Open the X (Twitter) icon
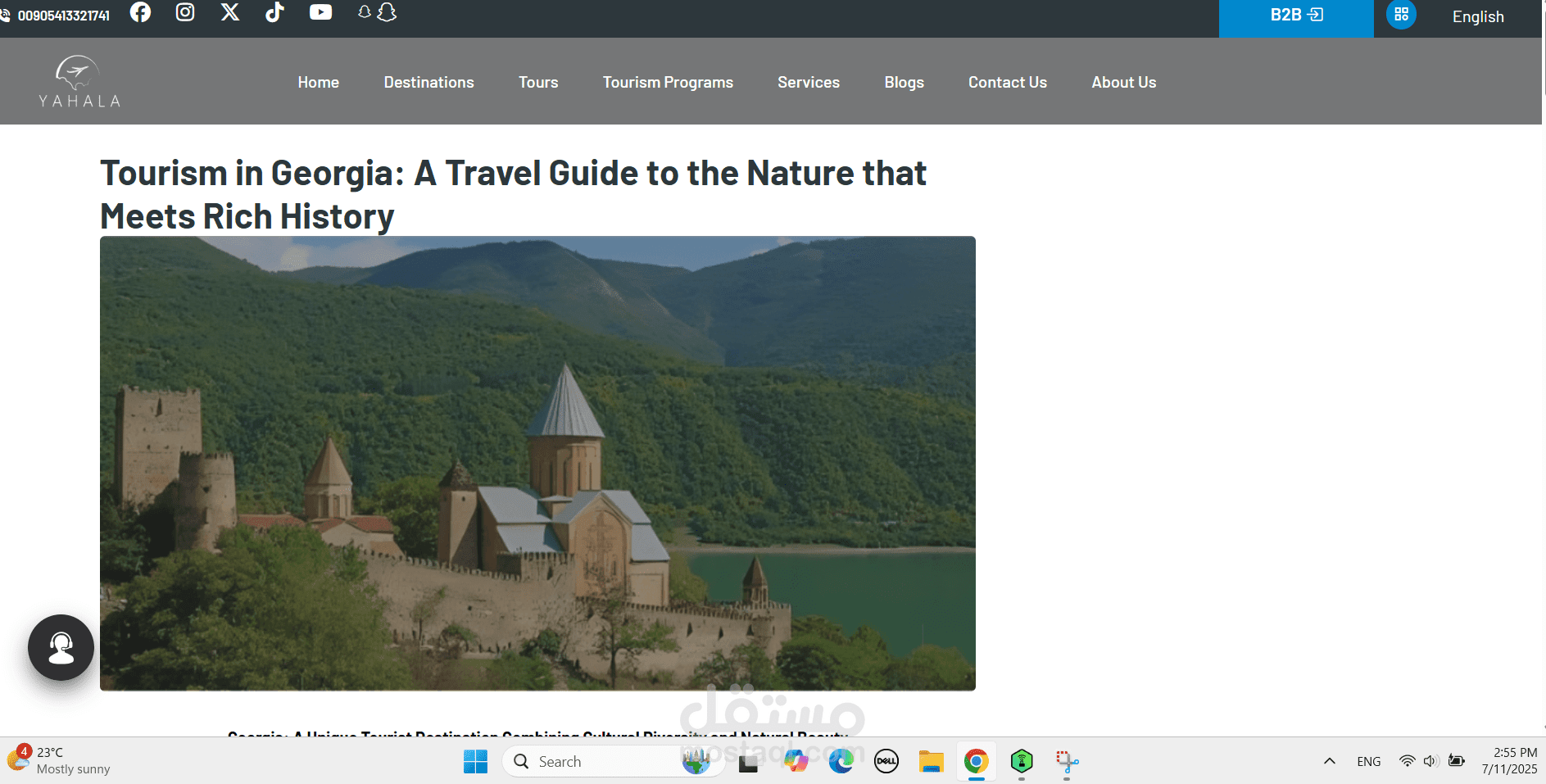 coord(230,12)
